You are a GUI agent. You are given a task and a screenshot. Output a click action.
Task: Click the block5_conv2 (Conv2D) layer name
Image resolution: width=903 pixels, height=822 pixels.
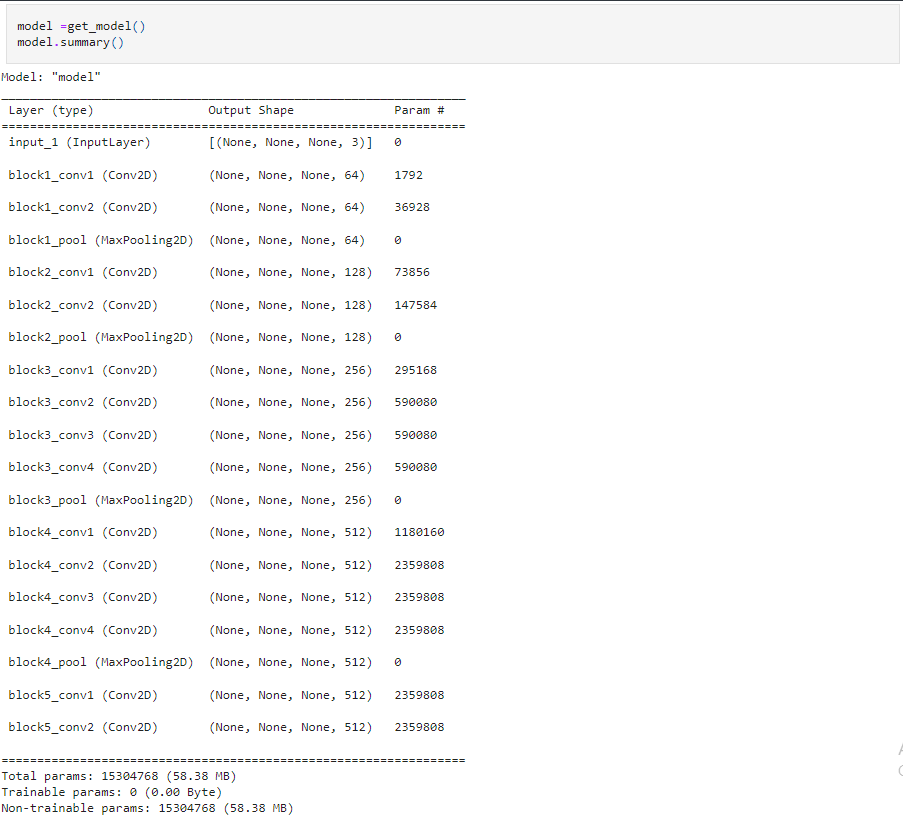pos(83,728)
